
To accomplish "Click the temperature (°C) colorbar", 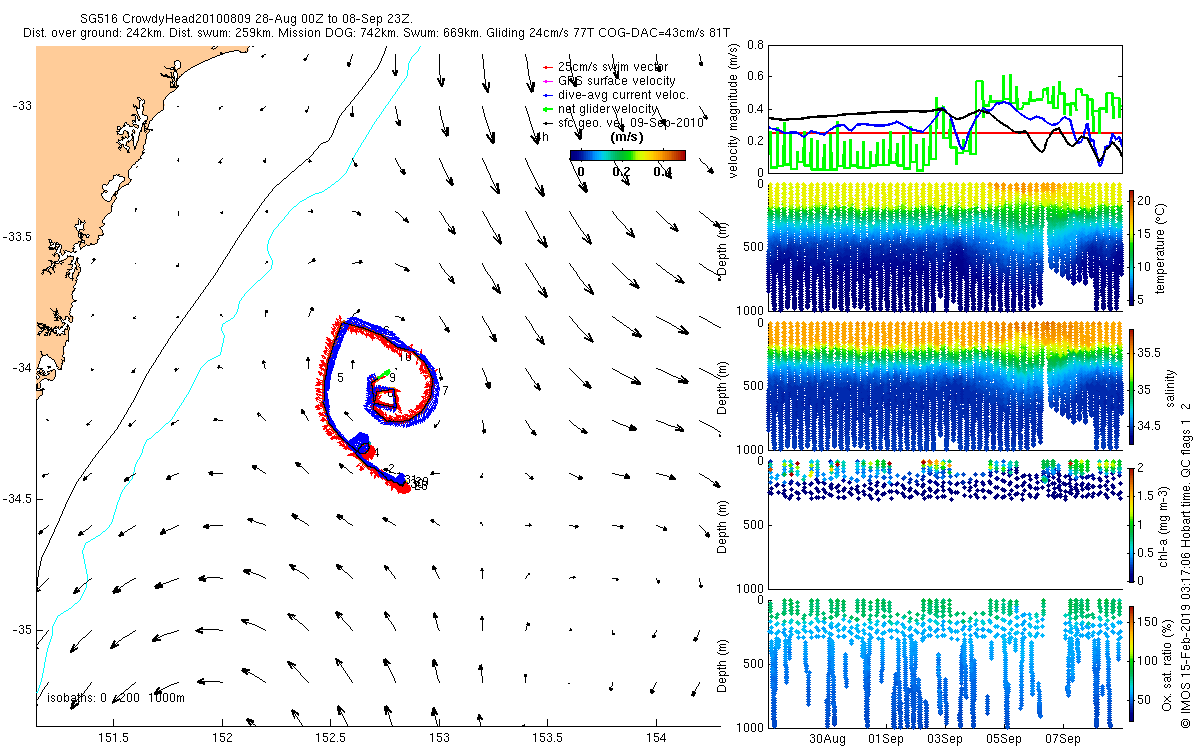I will [x=1132, y=247].
